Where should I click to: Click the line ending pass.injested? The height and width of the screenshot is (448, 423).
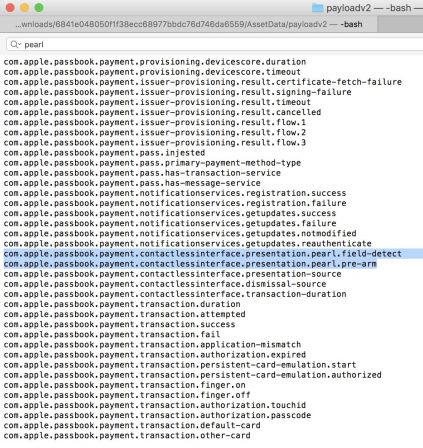[x=104, y=153]
